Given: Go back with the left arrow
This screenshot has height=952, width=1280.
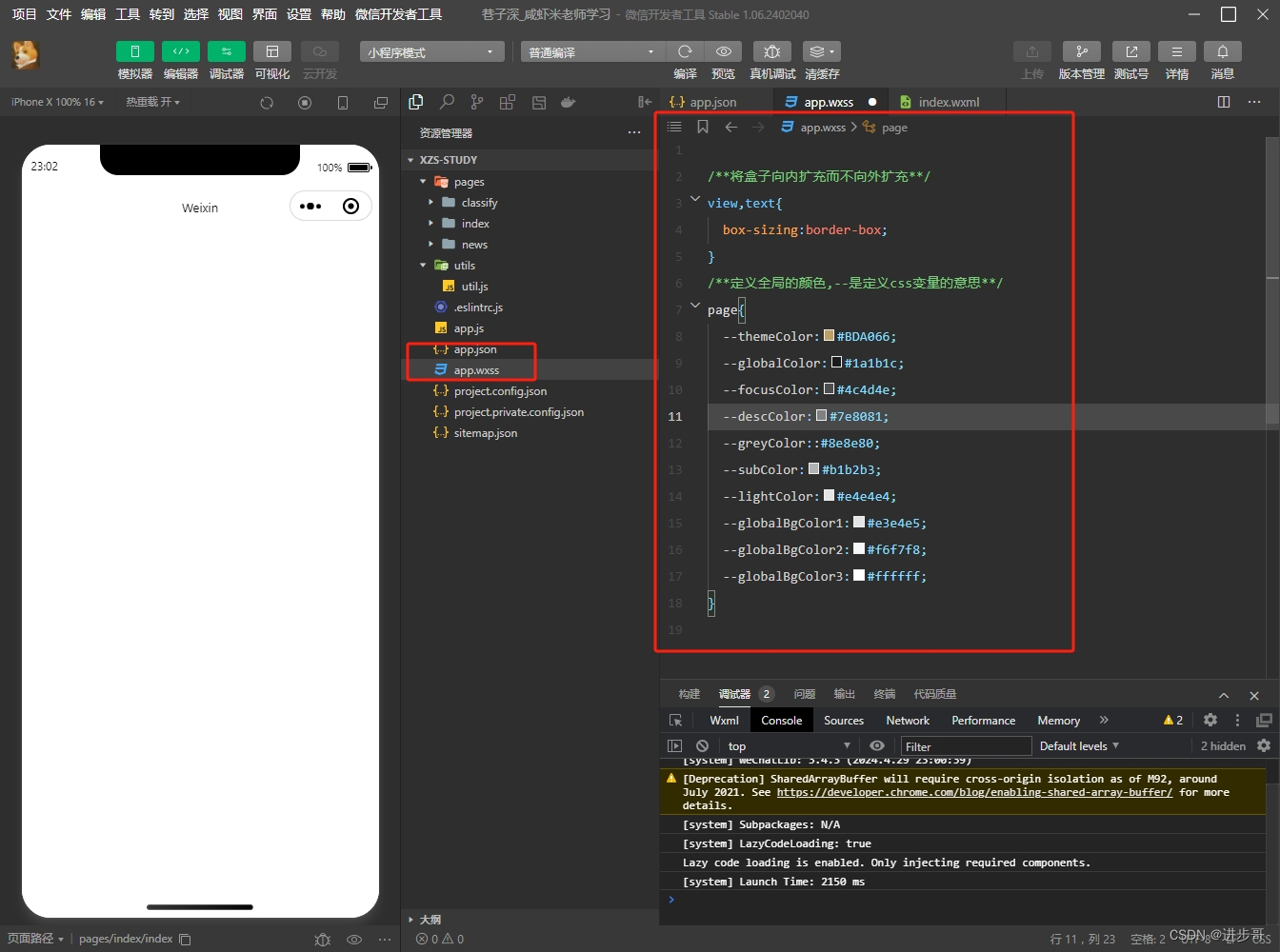Looking at the screenshot, I should (x=730, y=127).
